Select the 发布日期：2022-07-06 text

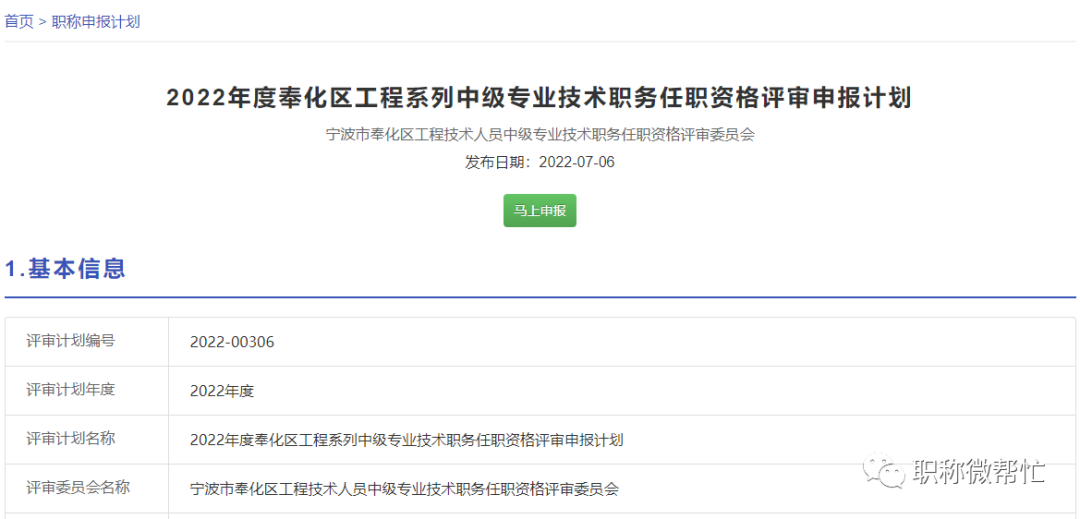tap(539, 162)
